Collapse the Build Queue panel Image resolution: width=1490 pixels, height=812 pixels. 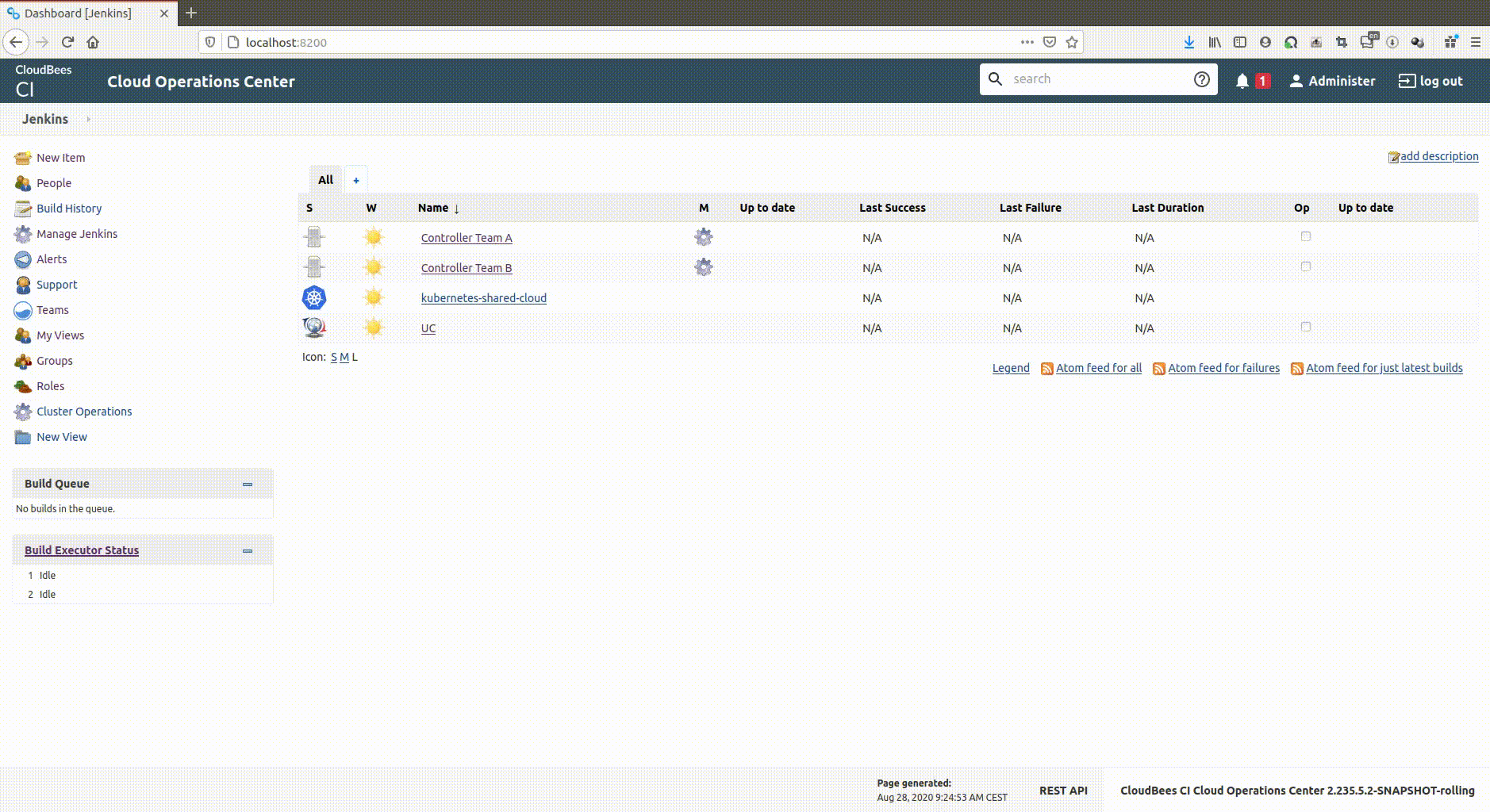point(248,485)
